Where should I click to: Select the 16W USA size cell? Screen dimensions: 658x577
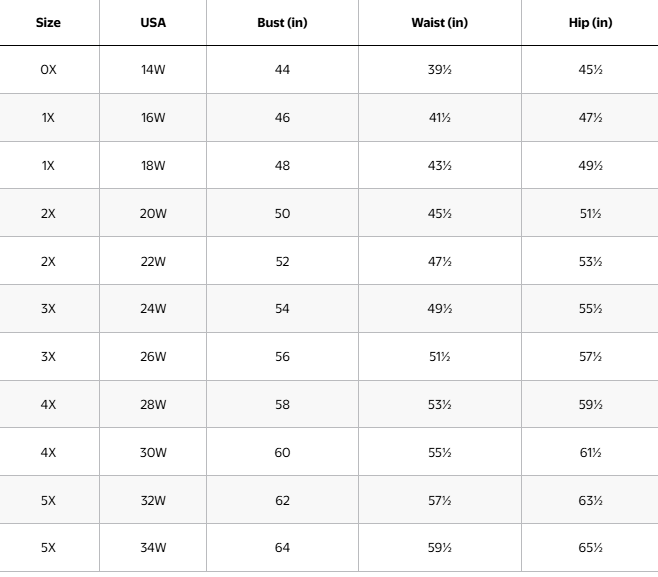pos(153,118)
